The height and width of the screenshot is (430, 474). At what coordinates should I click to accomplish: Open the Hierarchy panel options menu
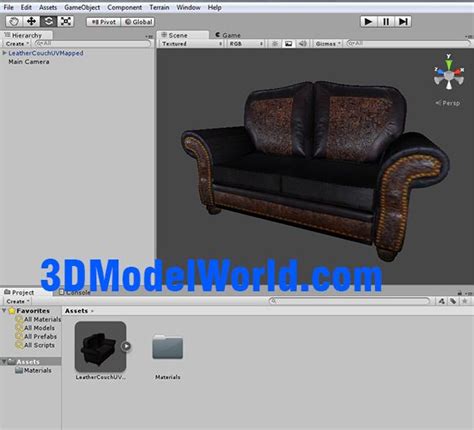(149, 36)
